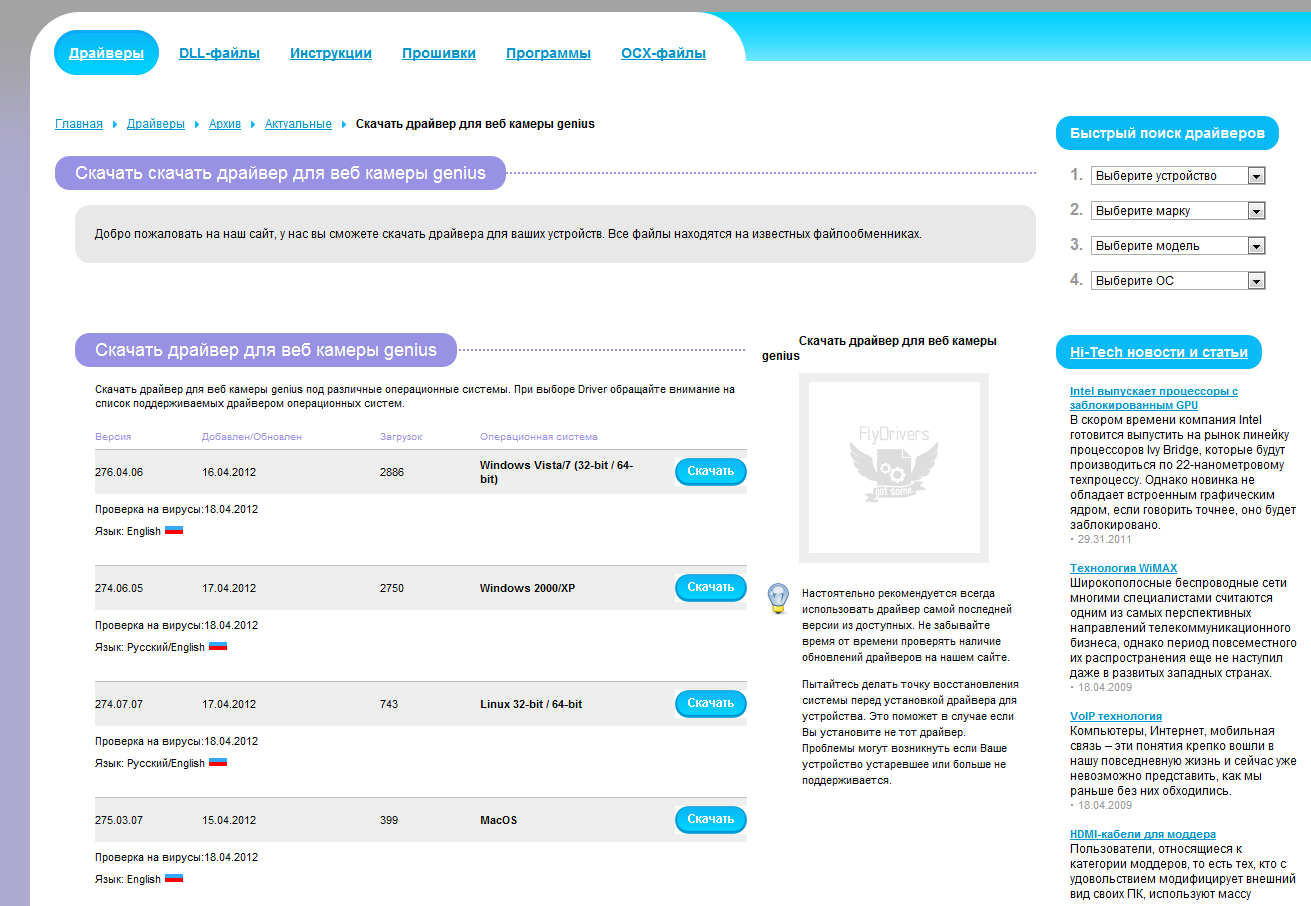Screen dimensions: 1311x906
Task: Expand the Выберите марку dropdown
Action: [1178, 210]
